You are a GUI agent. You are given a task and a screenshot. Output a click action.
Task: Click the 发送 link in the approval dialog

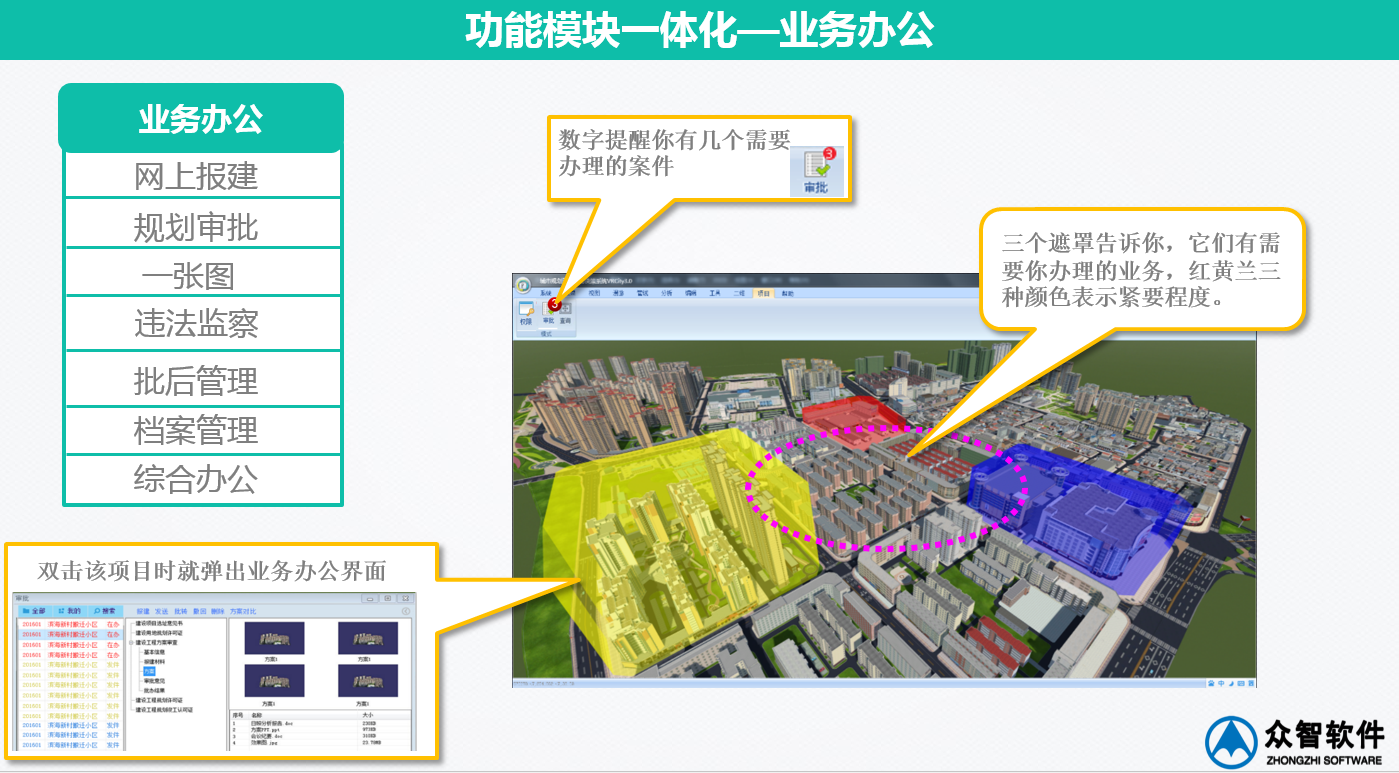pyautogui.click(x=160, y=612)
